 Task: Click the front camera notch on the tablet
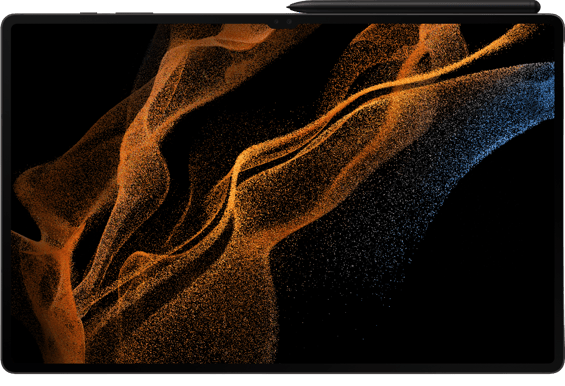pyautogui.click(x=283, y=23)
